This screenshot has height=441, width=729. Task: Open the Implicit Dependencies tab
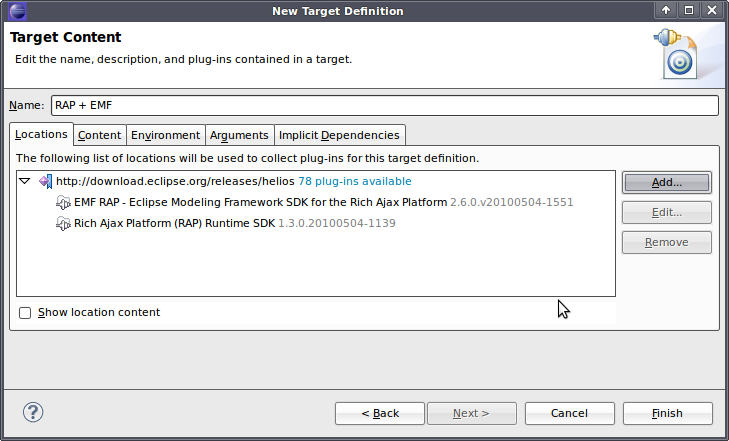[x=339, y=135]
